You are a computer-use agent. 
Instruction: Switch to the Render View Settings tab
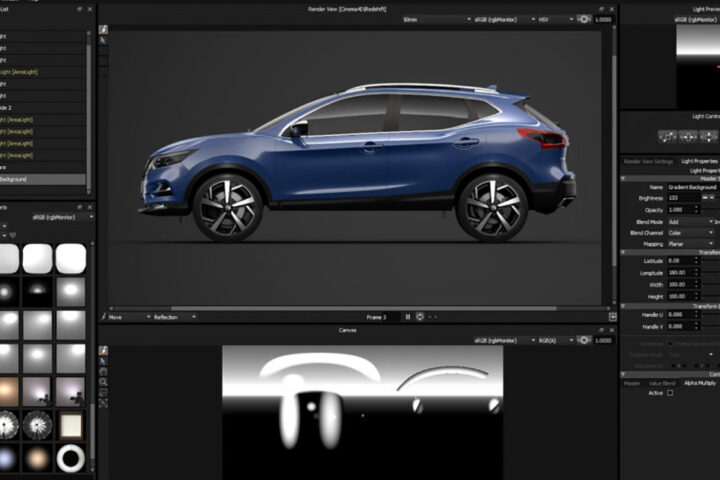[x=648, y=161]
